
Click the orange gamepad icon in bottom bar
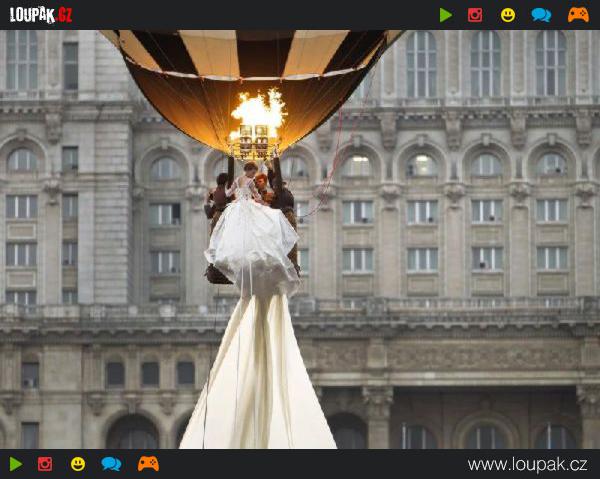tap(148, 464)
